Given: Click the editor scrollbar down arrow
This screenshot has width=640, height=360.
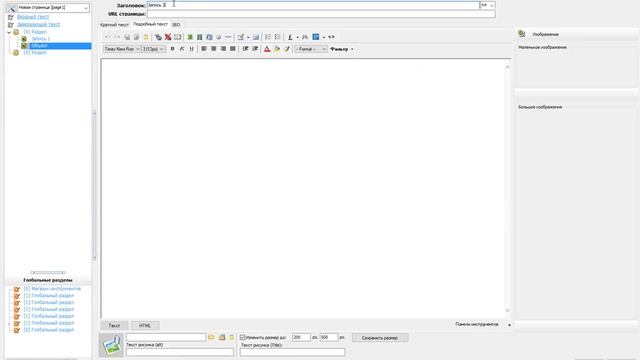Looking at the screenshot, I should click(507, 310).
